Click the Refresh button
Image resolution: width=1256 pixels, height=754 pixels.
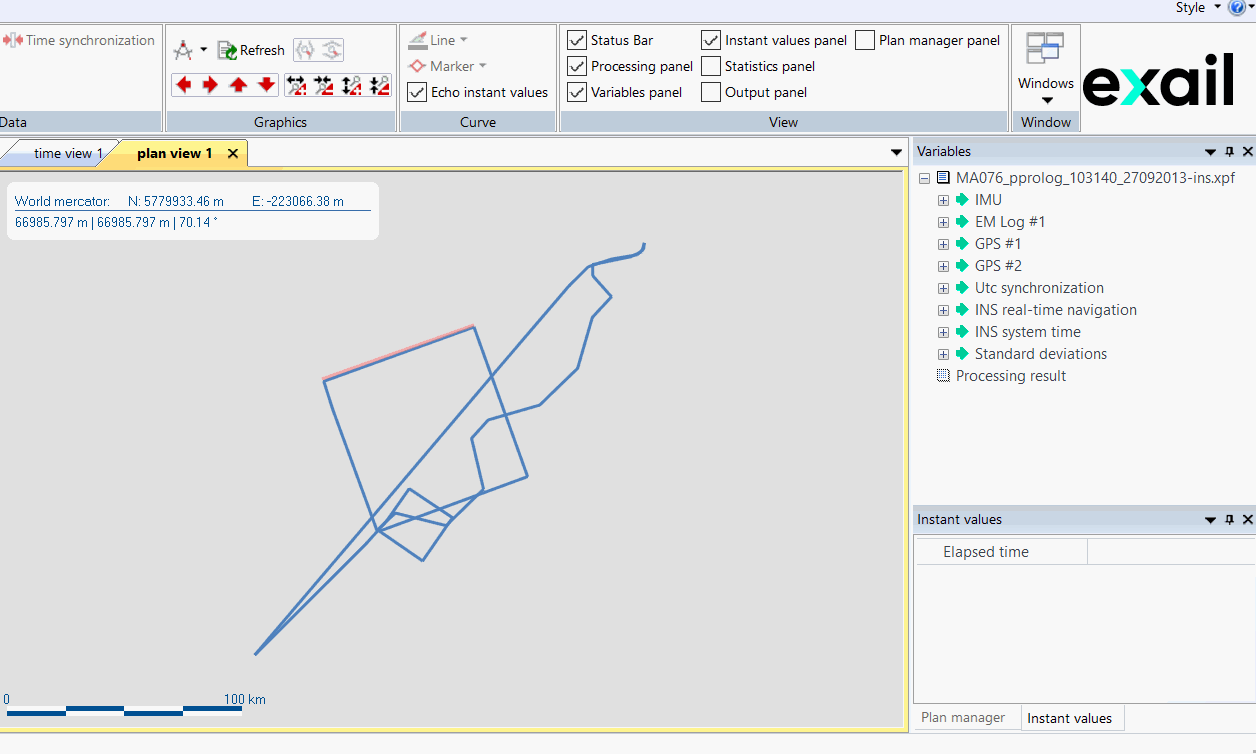coord(251,50)
